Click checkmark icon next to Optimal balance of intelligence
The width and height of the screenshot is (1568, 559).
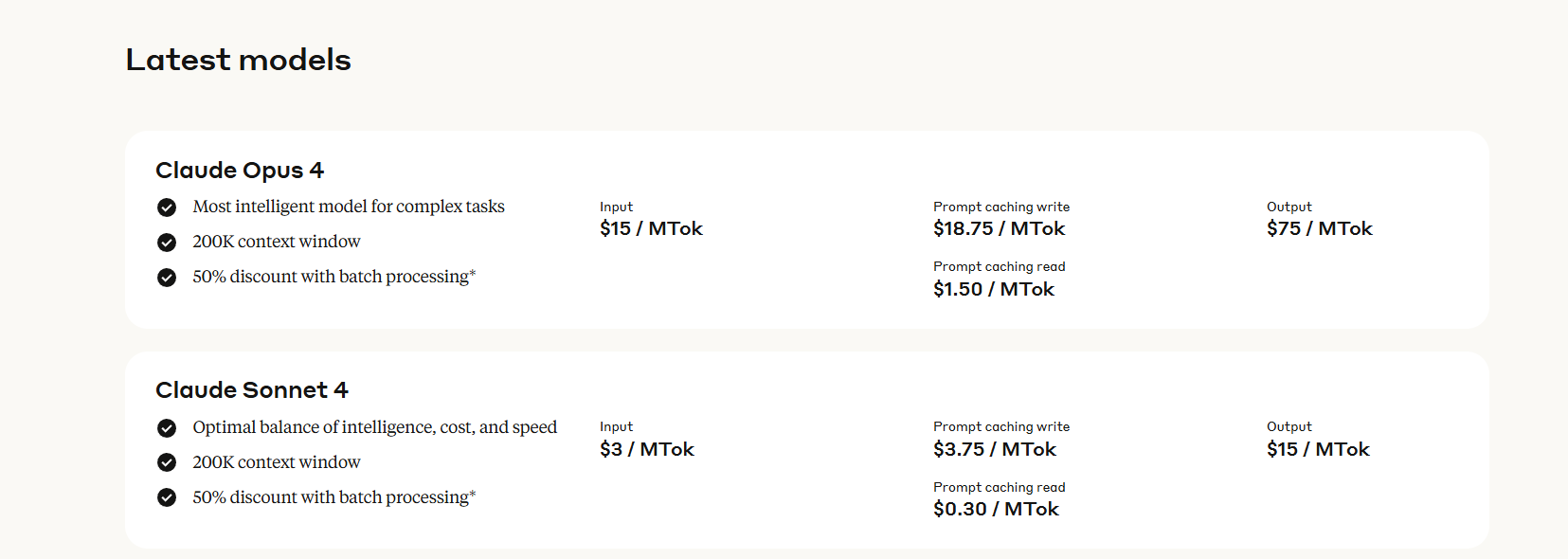167,428
